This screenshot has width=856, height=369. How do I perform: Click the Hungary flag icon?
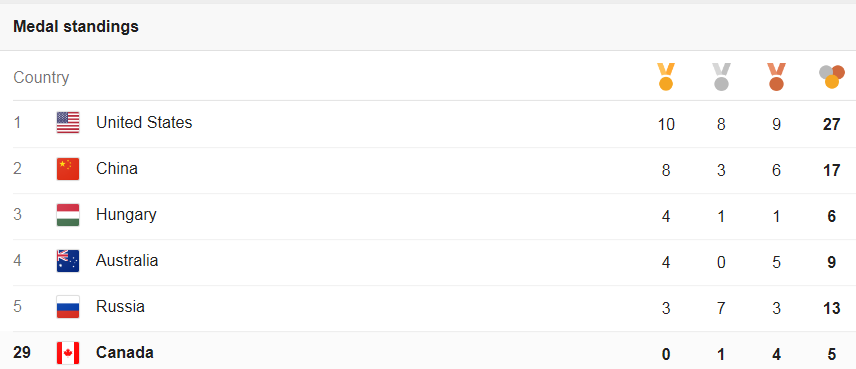pos(68,215)
